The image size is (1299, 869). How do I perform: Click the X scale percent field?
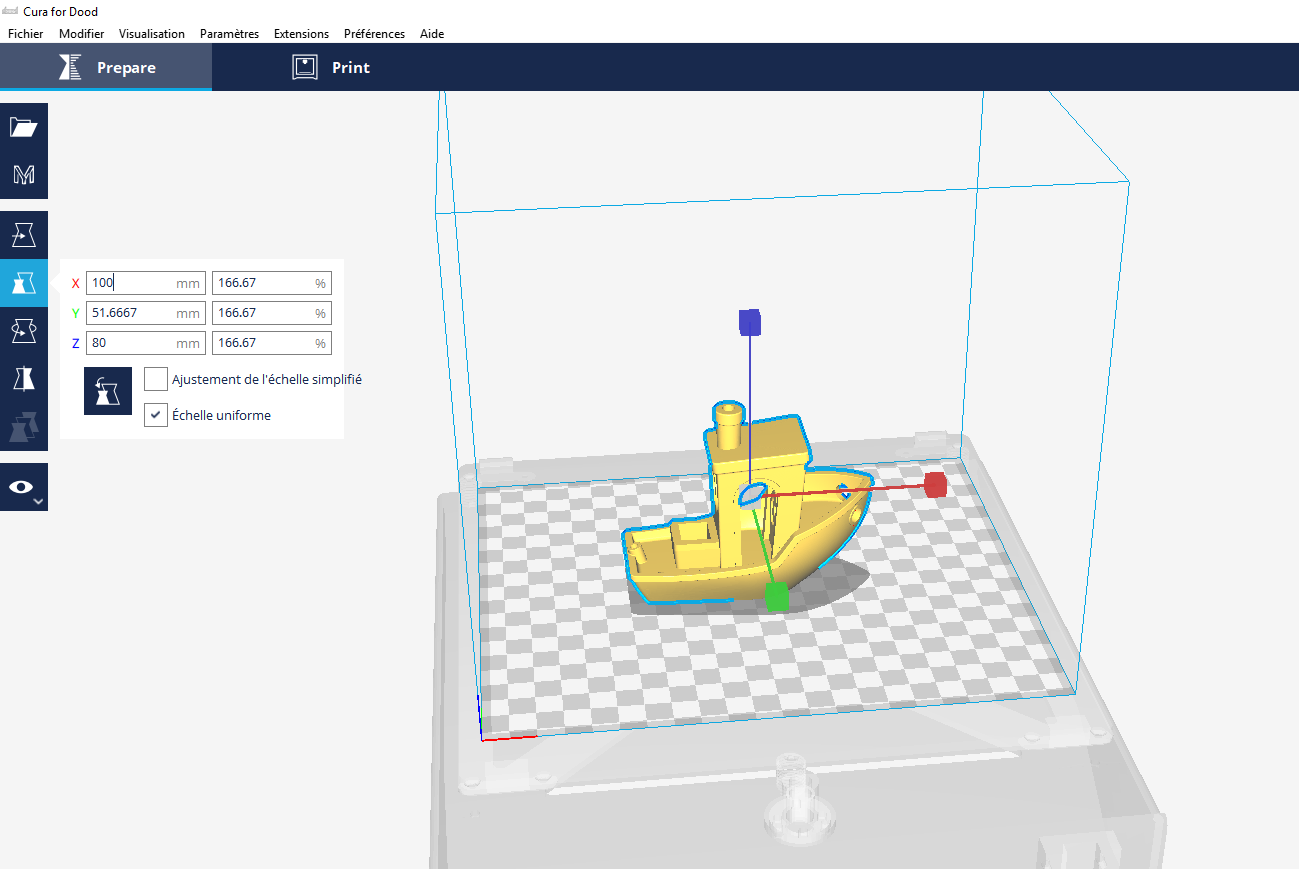pyautogui.click(x=272, y=283)
